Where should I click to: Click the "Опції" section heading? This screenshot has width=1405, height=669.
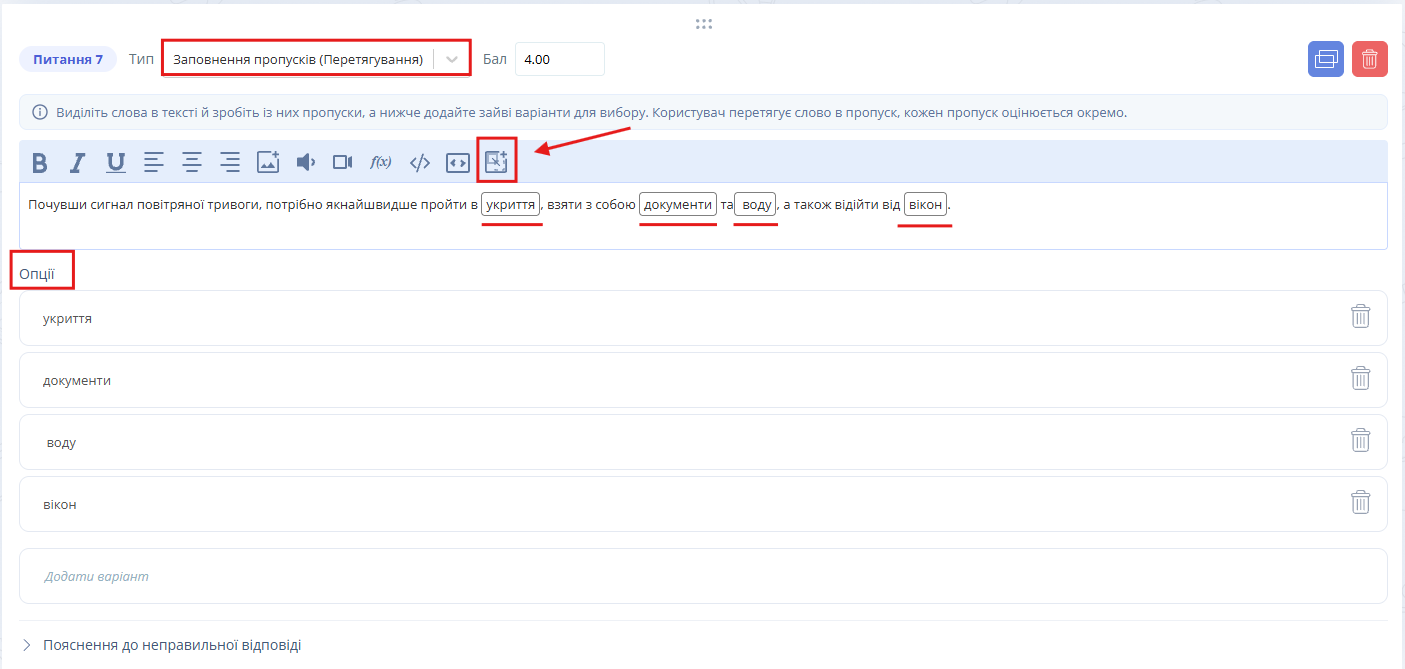coord(37,273)
